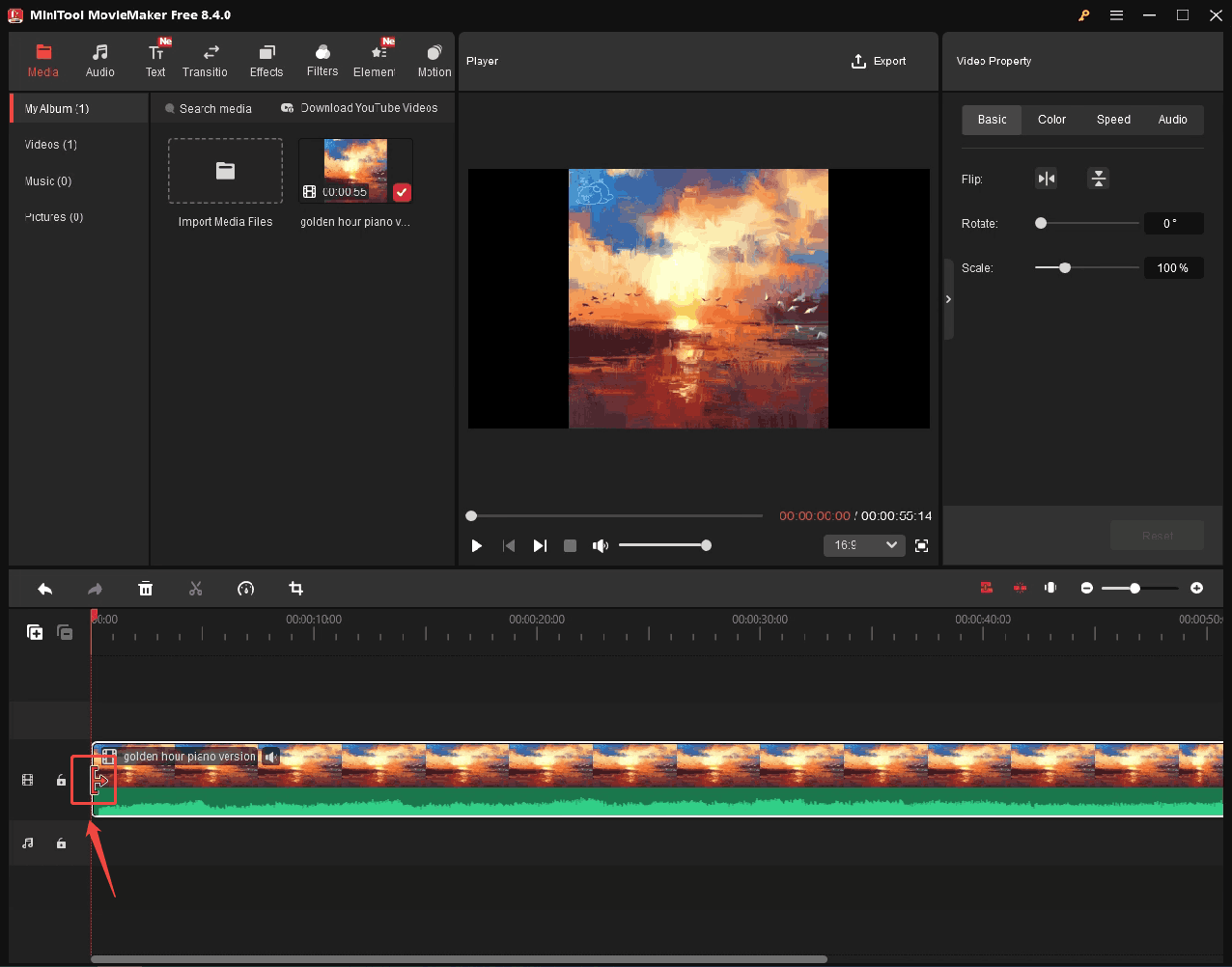Viewport: 1232px width, 967px height.
Task: Click the Undo arrow icon
Action: [x=44, y=588]
